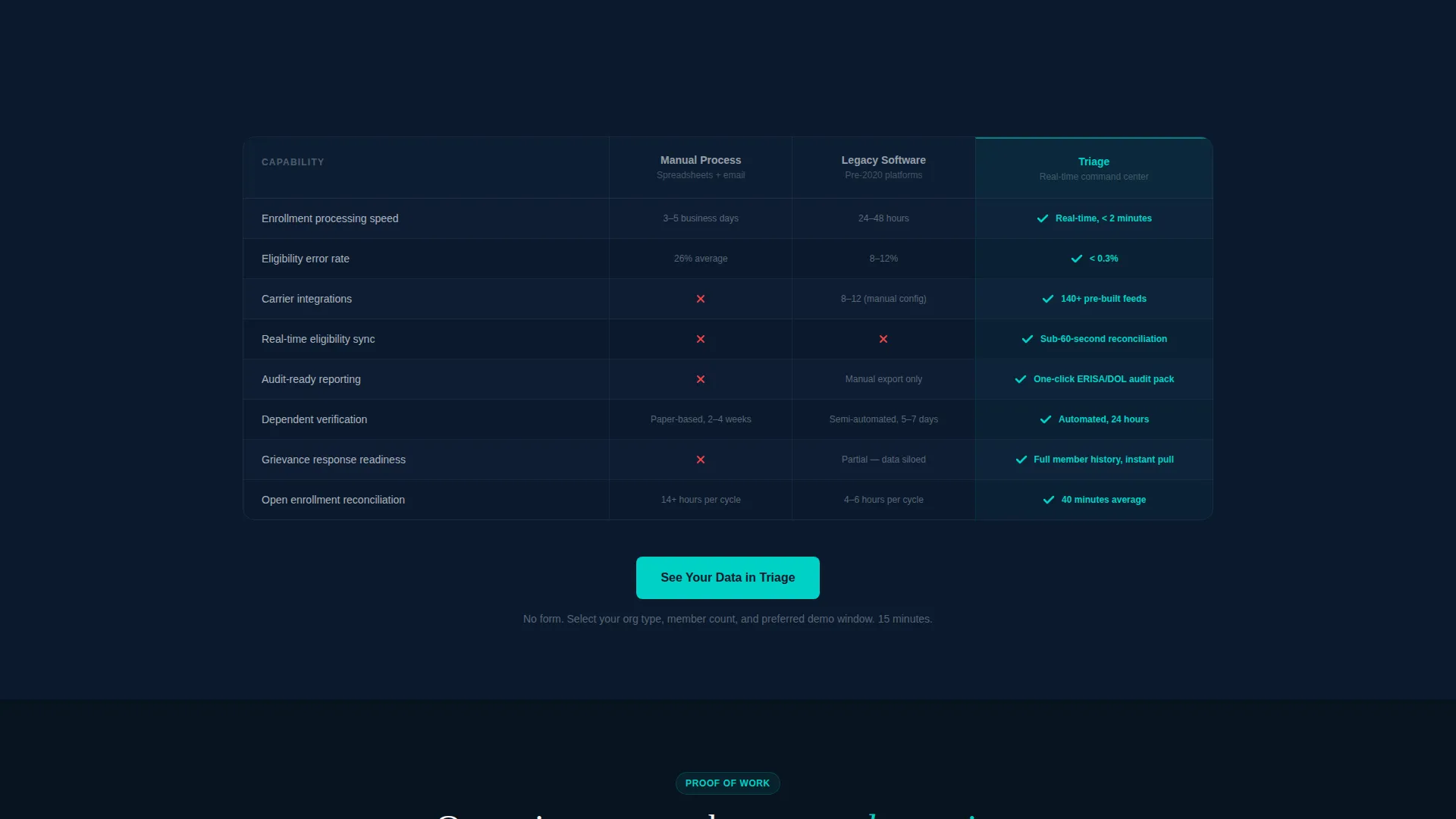1456x819 pixels.
Task: Click the 4–6 hours per cycle cell
Action: tap(883, 500)
